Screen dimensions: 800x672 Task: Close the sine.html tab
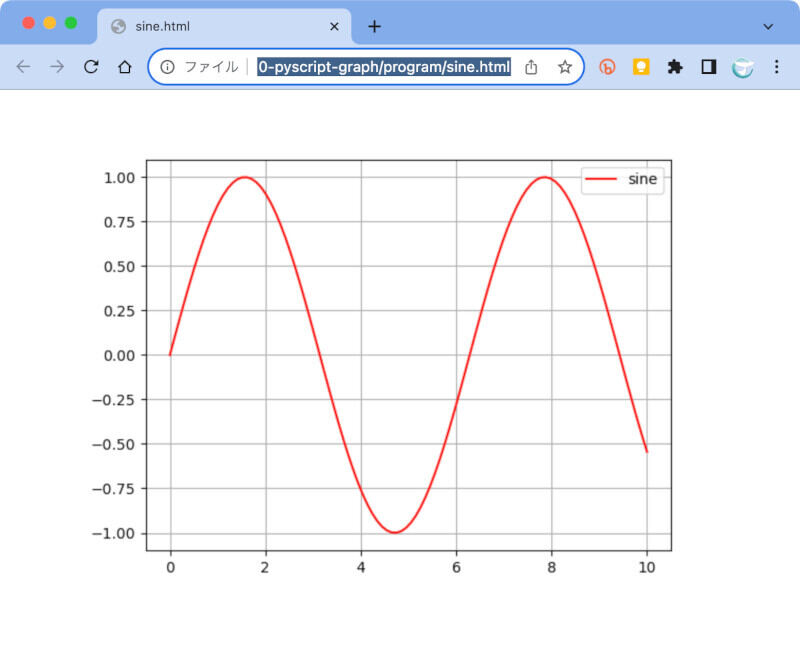pos(334,27)
